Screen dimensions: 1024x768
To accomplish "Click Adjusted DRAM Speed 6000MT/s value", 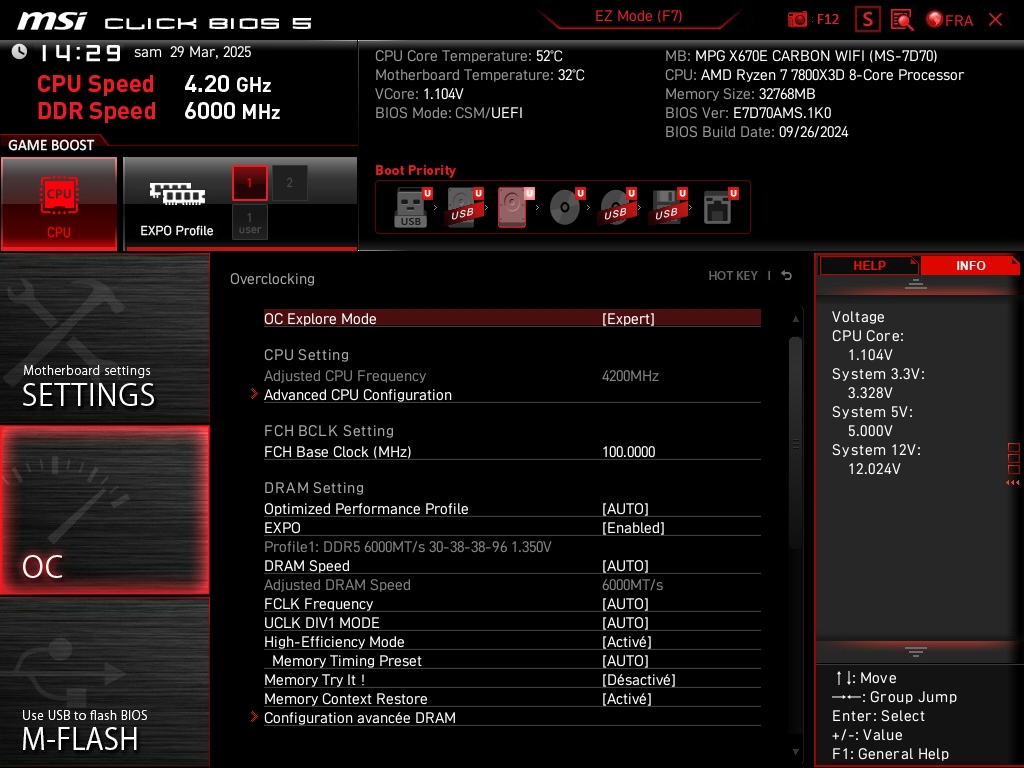I will click(x=632, y=584).
